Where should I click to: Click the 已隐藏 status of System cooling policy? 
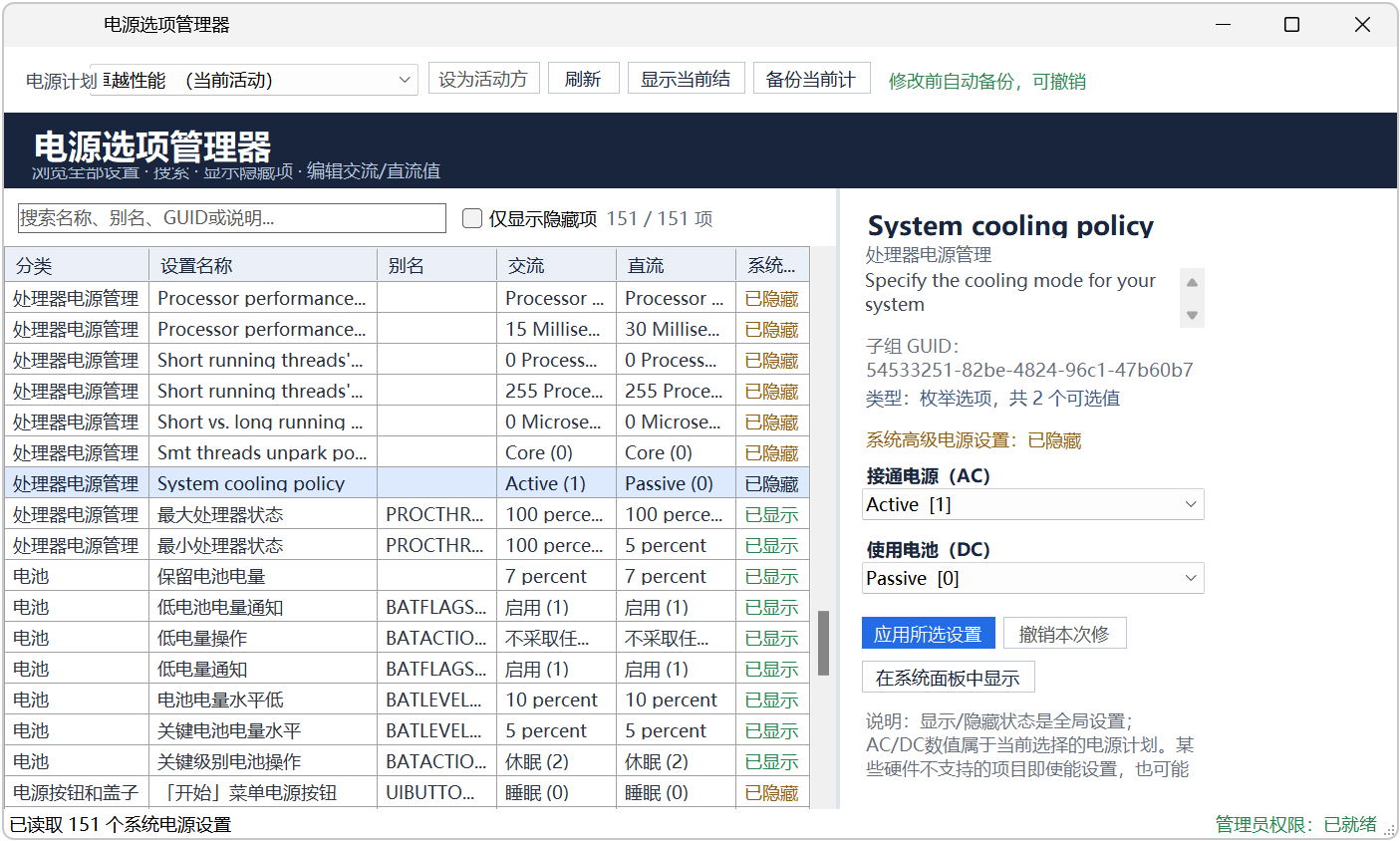click(772, 483)
